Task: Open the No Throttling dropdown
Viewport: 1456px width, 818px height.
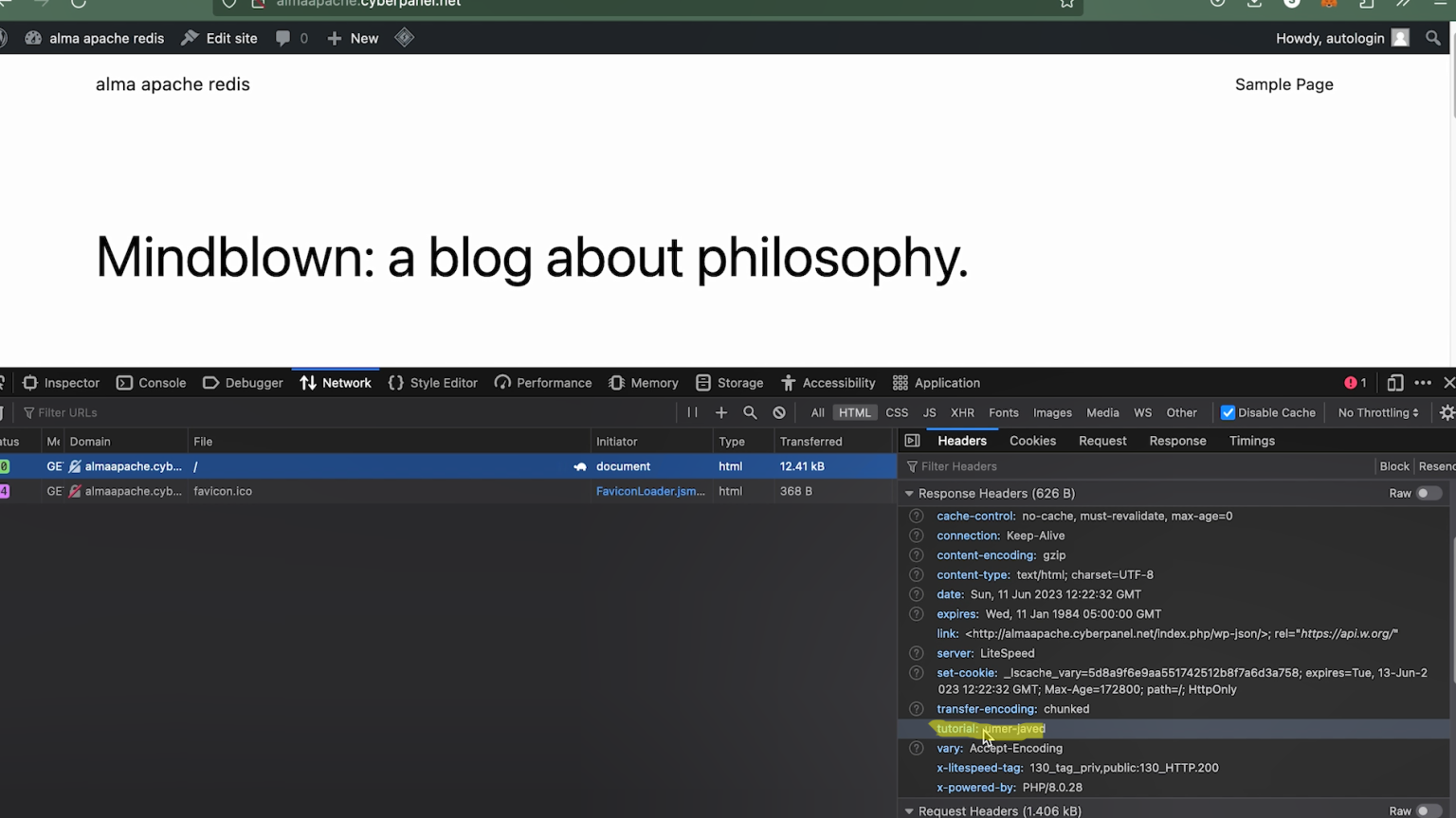Action: (1377, 412)
